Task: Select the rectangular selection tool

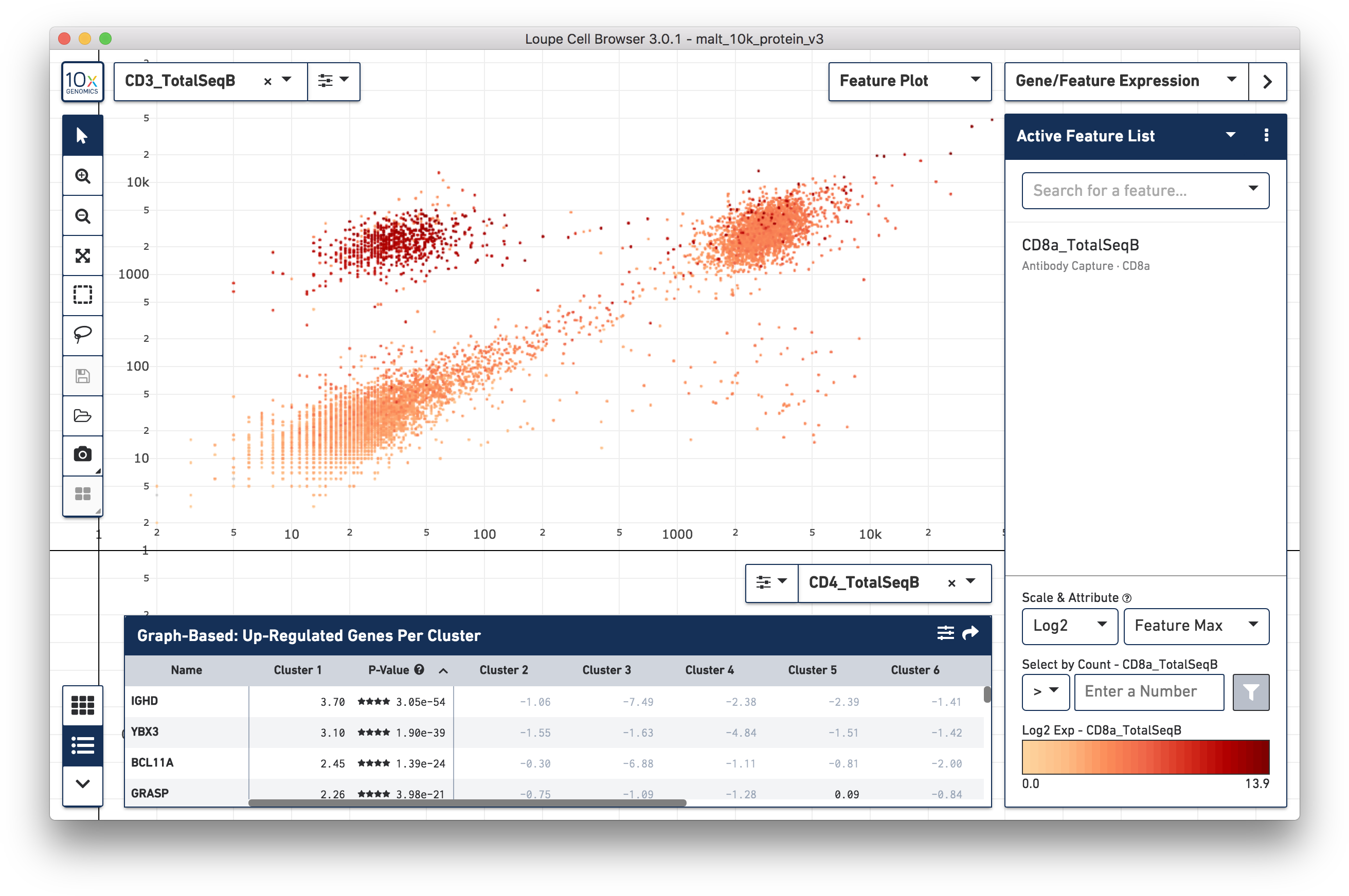Action: 82,295
